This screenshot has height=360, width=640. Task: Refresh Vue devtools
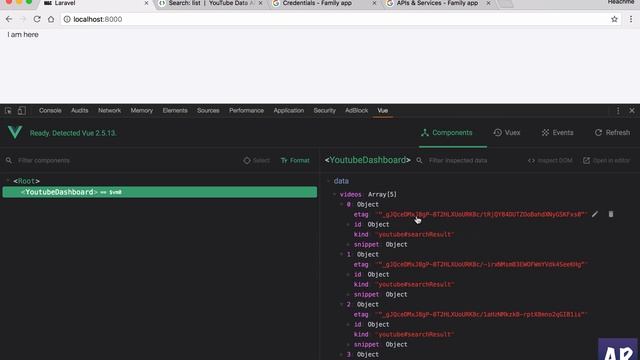click(612, 133)
